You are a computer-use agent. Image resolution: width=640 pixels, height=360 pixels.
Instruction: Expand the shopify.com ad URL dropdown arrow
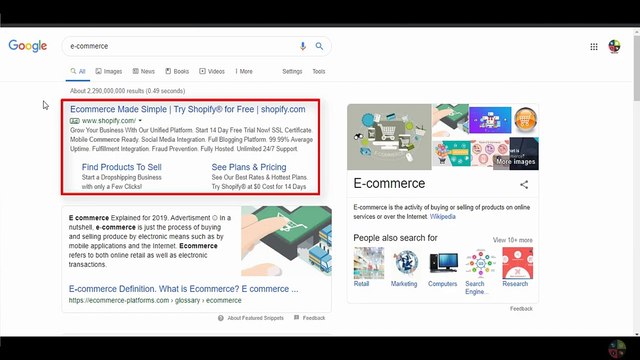(x=140, y=121)
